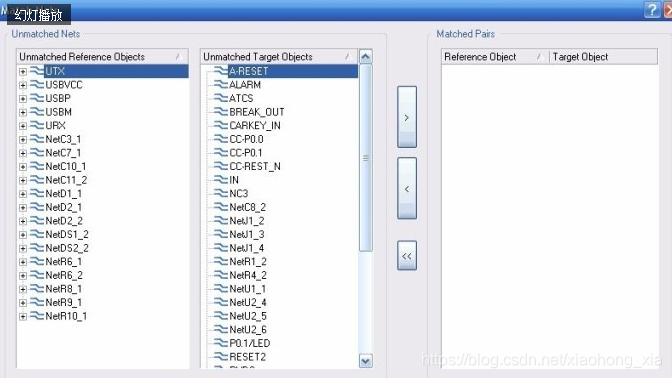This screenshot has height=378, width=672.
Task: Expand the NetR10_1 node
Action: click(23, 317)
